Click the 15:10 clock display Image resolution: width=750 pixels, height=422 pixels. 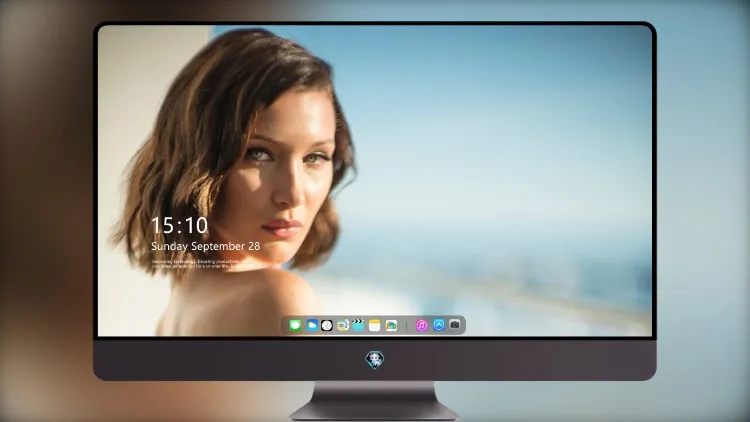(179, 225)
